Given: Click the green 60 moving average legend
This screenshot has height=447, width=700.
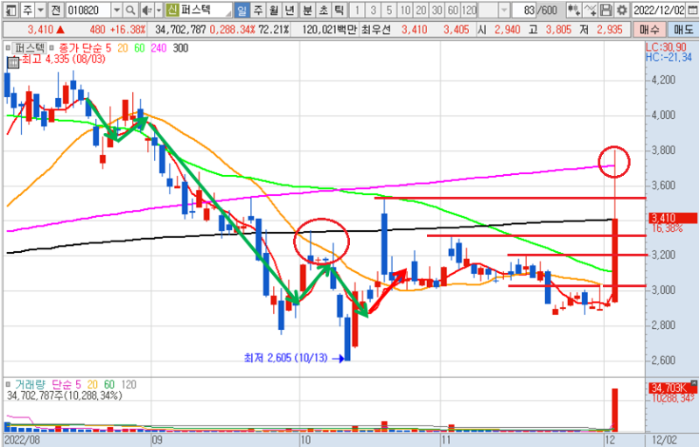Looking at the screenshot, I should click(139, 48).
